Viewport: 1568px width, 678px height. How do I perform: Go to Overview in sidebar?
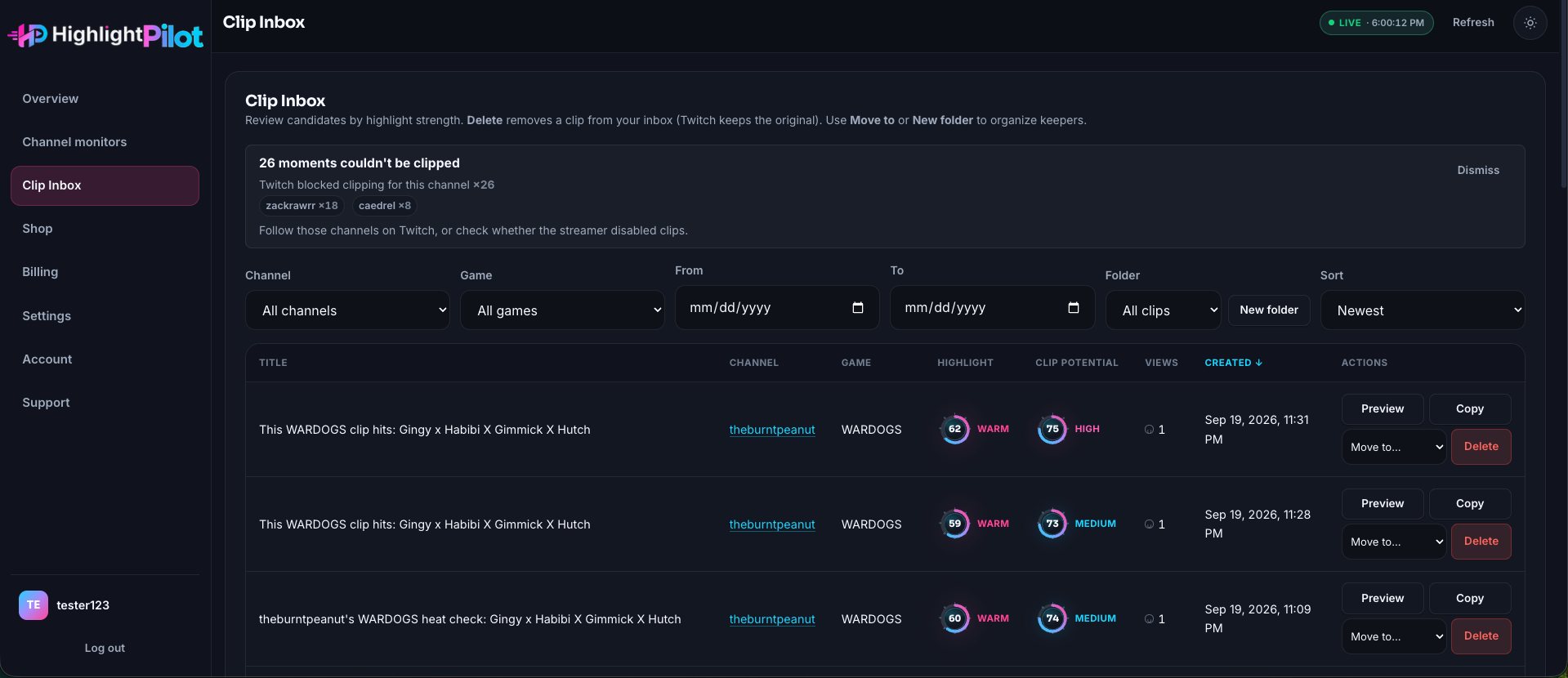[x=105, y=99]
